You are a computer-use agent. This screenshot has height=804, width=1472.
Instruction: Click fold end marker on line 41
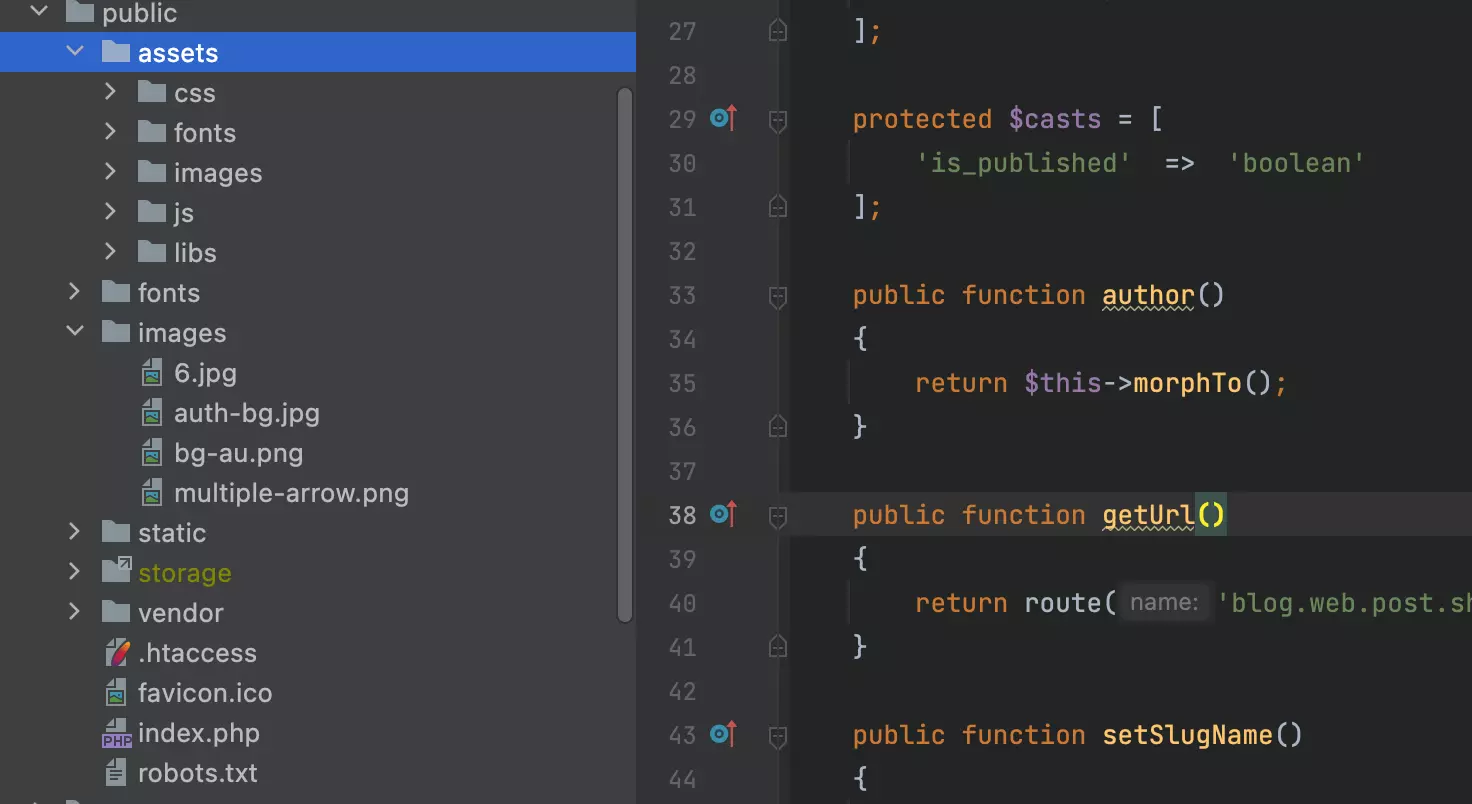coord(778,646)
